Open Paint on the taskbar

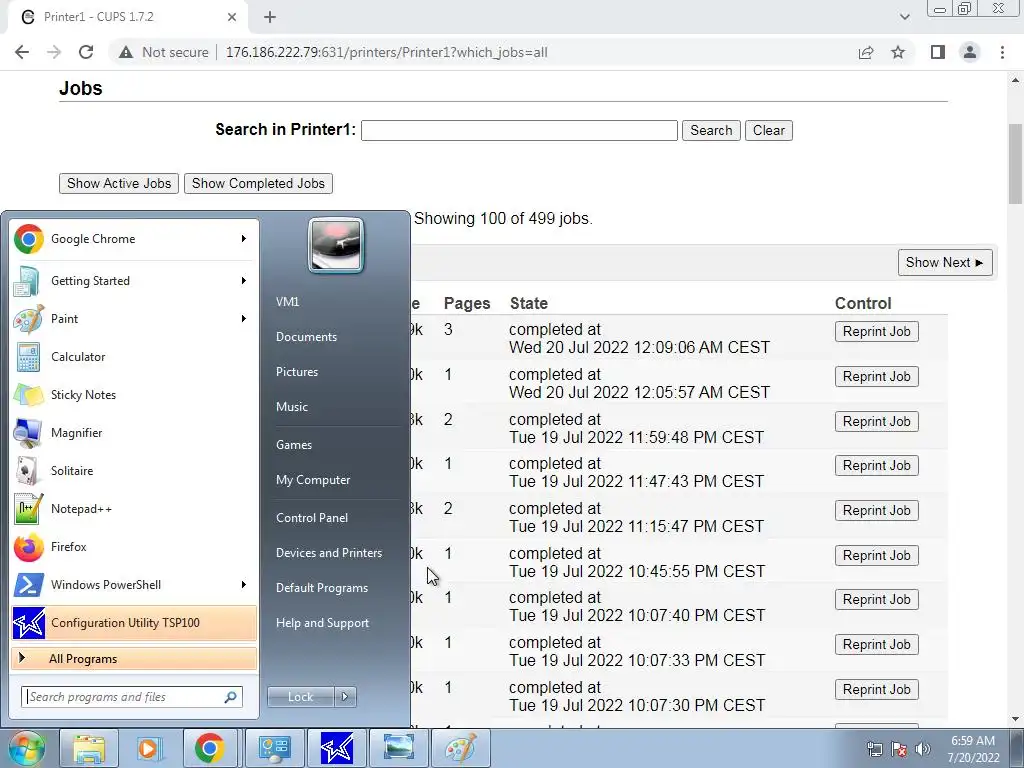tap(460, 748)
